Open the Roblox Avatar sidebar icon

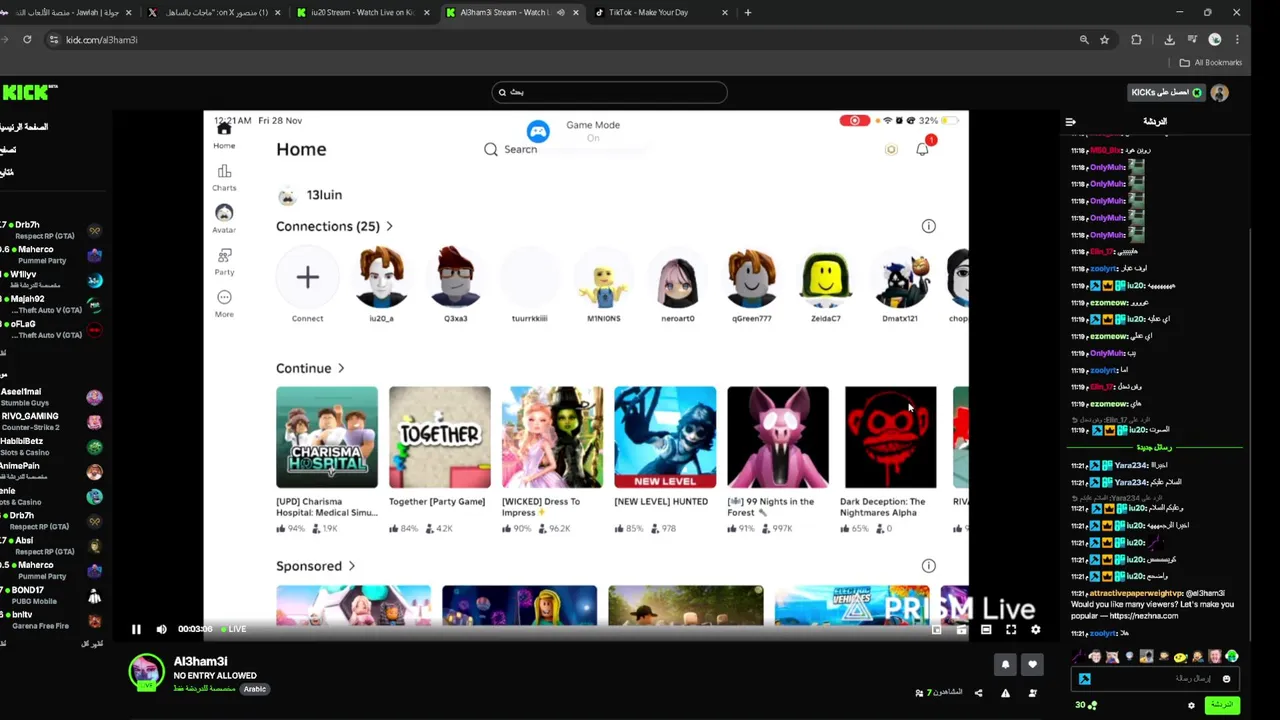pyautogui.click(x=224, y=213)
